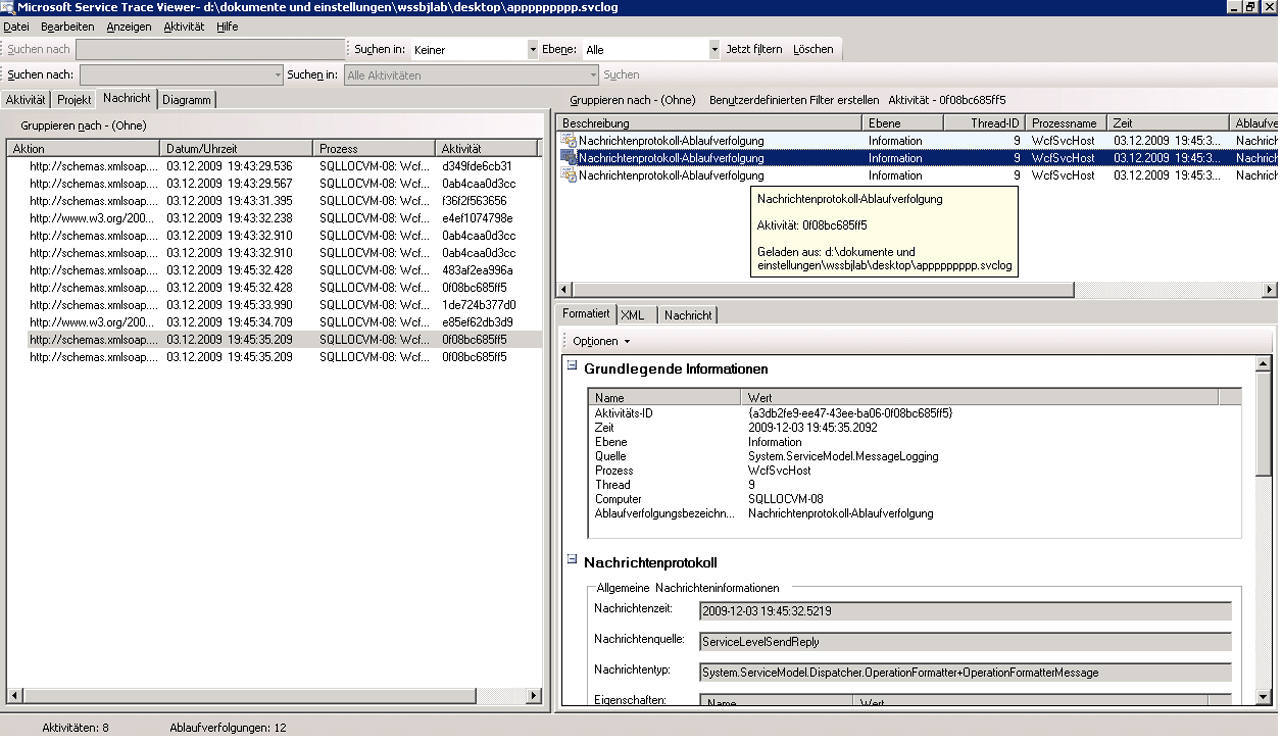Click the System.ServiceModel.MessageLogging source value
This screenshot has height=736, width=1282.
tap(843, 456)
